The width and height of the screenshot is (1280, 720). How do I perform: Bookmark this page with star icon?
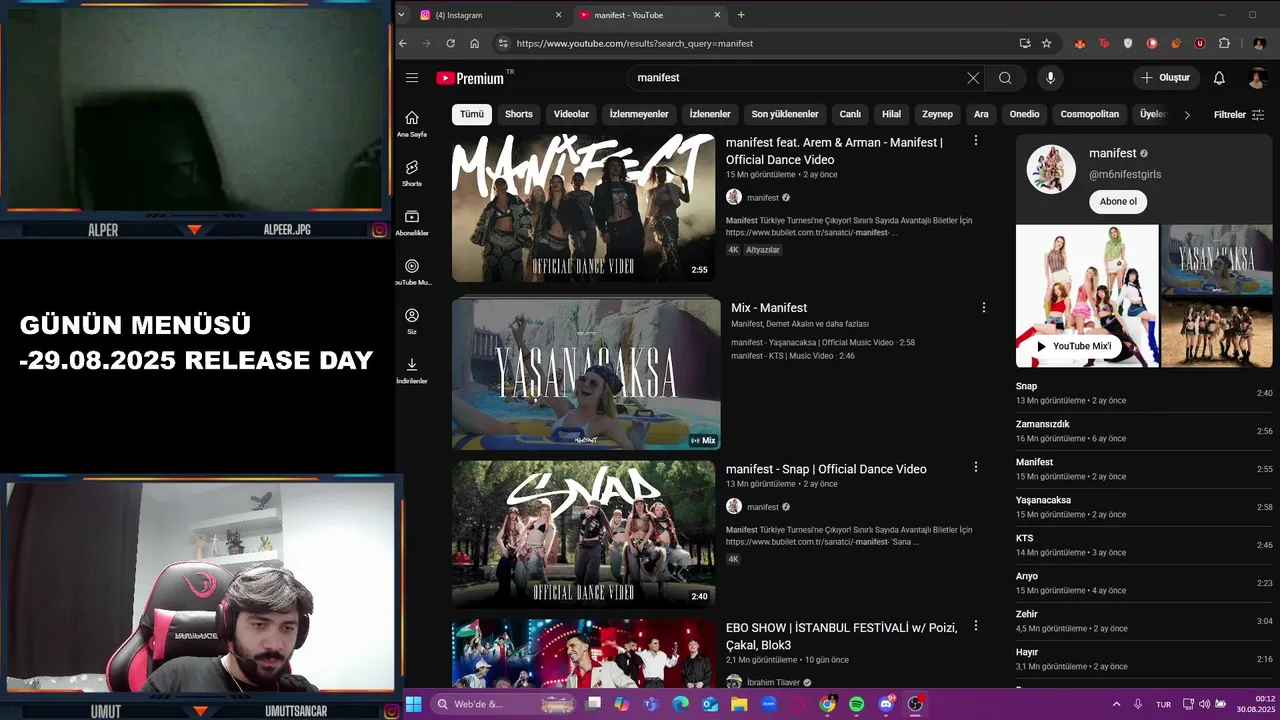point(1047,43)
